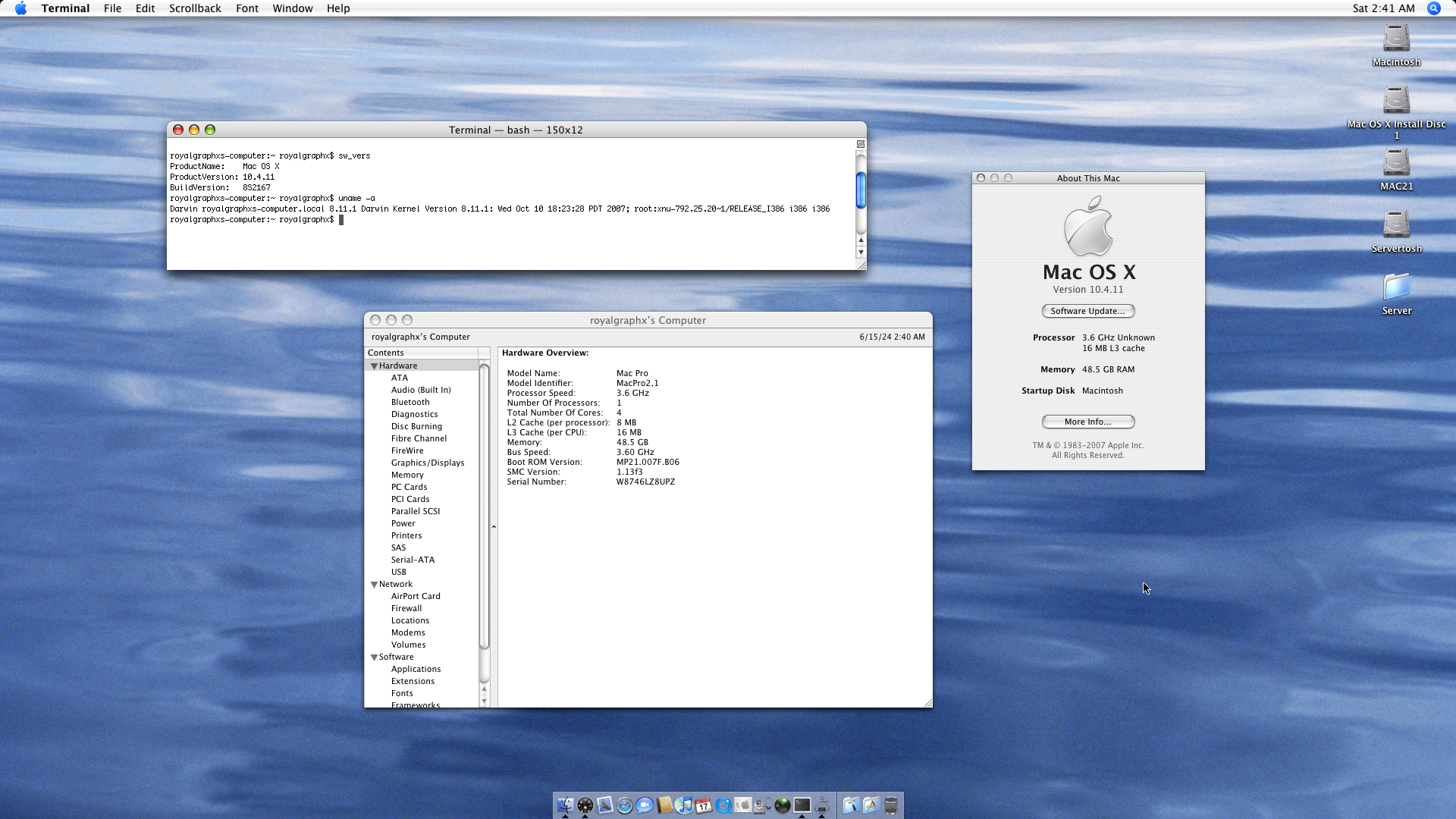This screenshot has width=1456, height=819.
Task: Launch QuickTime Player from the Dock
Action: [x=723, y=805]
